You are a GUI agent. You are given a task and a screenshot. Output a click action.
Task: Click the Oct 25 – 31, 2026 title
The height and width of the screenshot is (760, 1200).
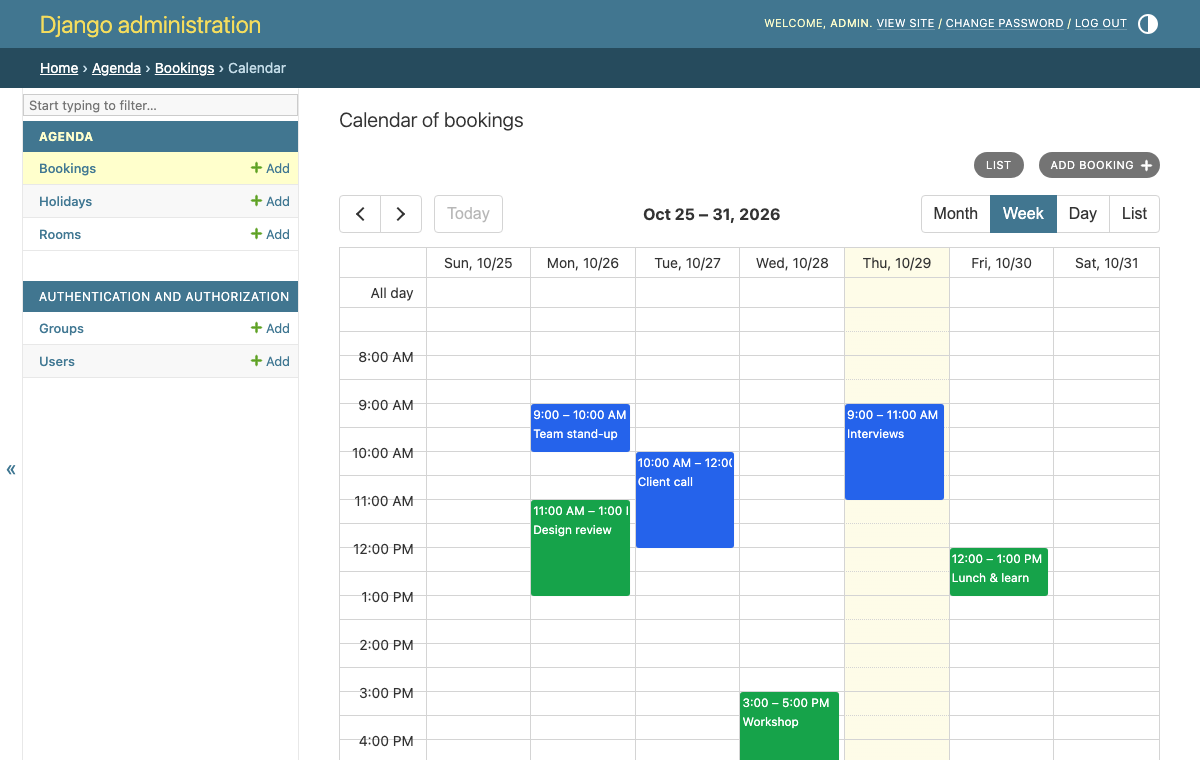711,214
